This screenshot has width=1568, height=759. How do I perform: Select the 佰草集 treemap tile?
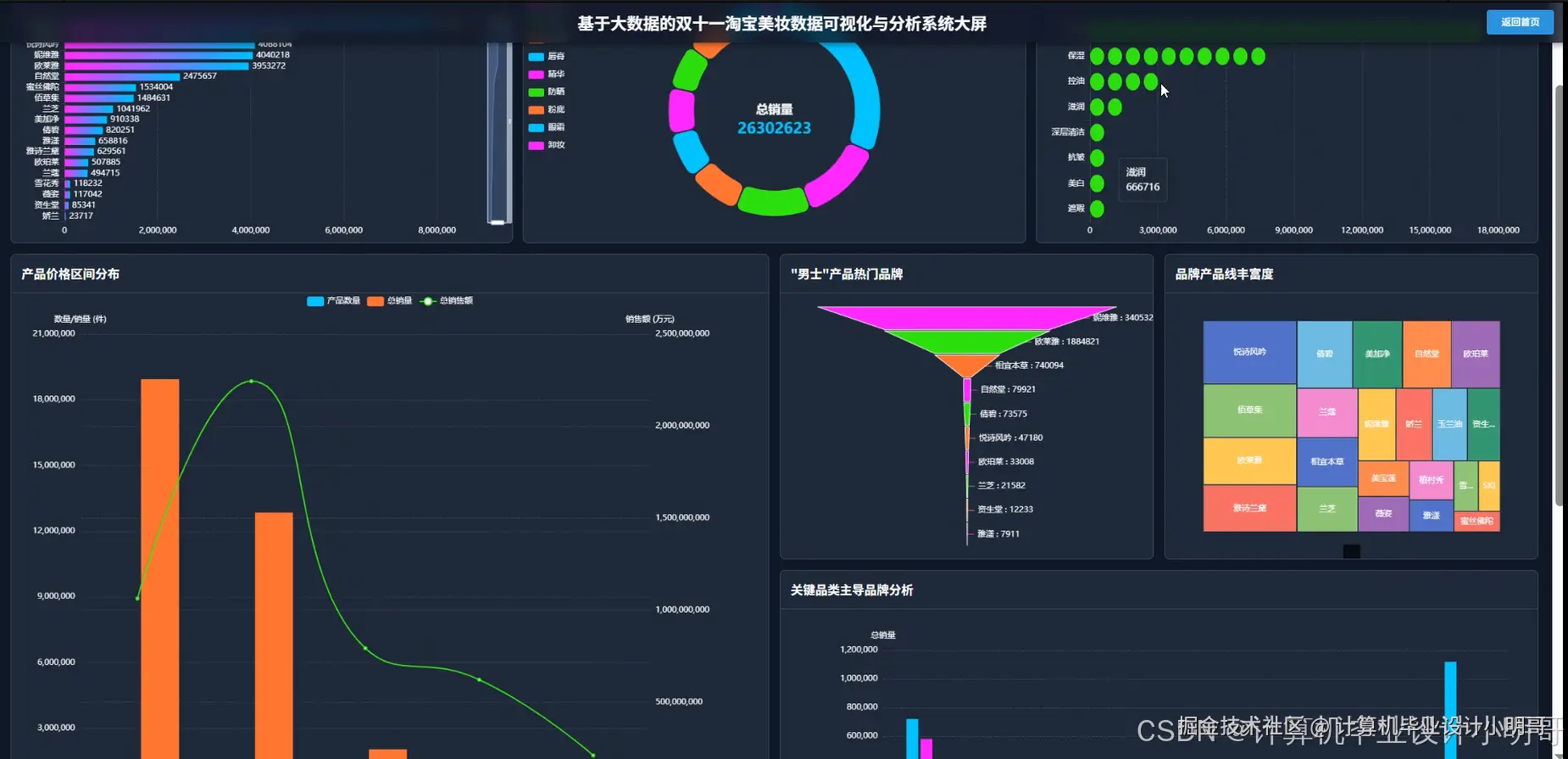tap(1249, 410)
